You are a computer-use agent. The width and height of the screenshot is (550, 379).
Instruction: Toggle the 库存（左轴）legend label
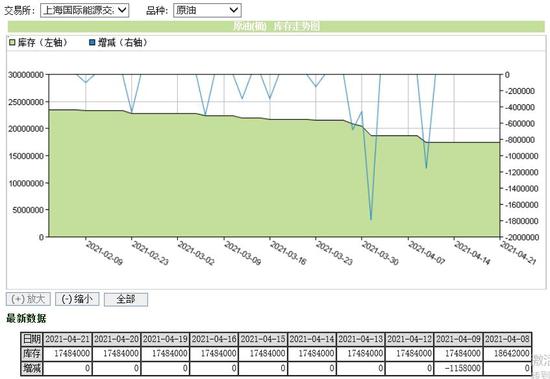point(42,43)
